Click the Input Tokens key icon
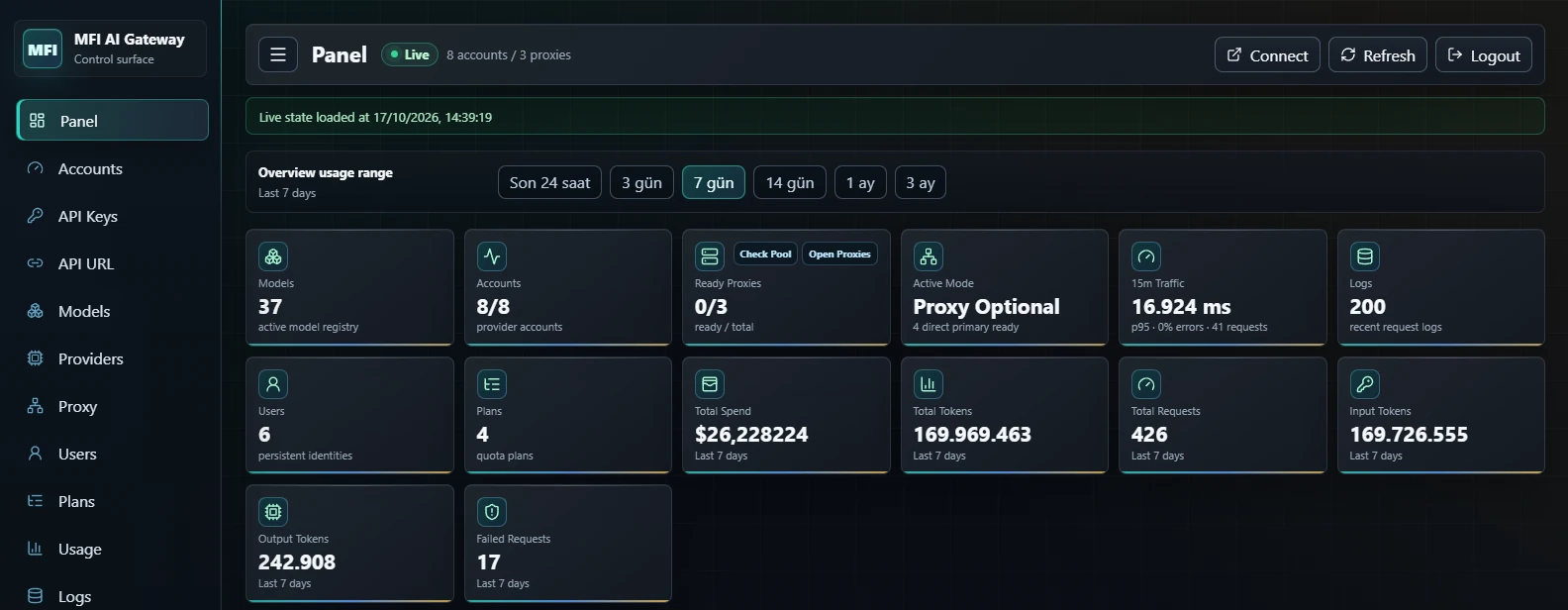The width and height of the screenshot is (1568, 610). [x=1365, y=384]
